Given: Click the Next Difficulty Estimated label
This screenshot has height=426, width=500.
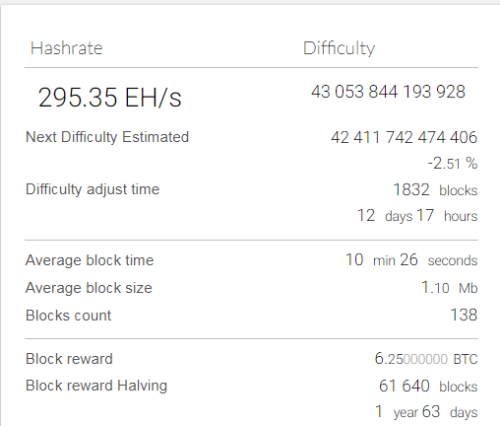Looking at the screenshot, I should [x=107, y=137].
